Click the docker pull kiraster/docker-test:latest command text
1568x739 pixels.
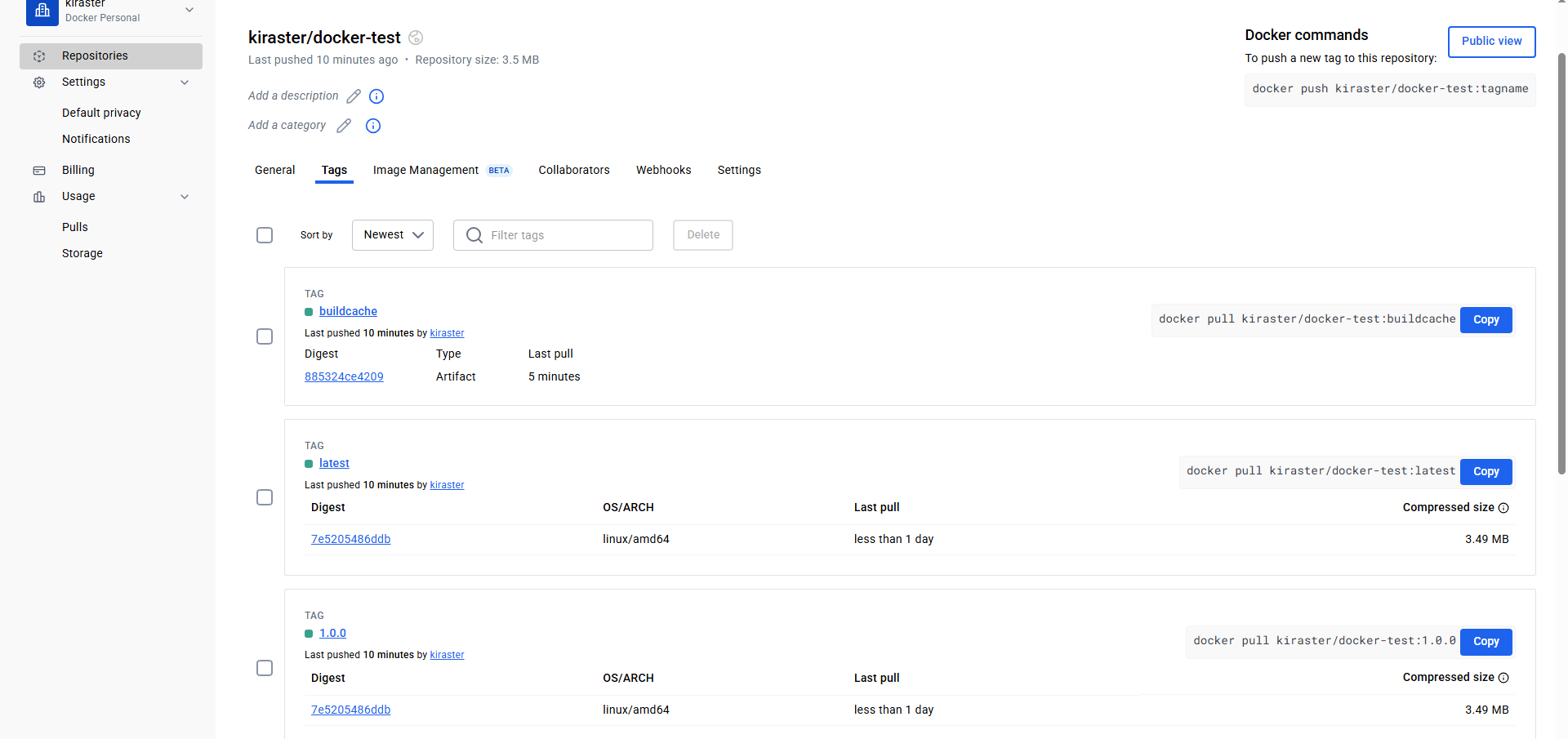pyautogui.click(x=1321, y=471)
